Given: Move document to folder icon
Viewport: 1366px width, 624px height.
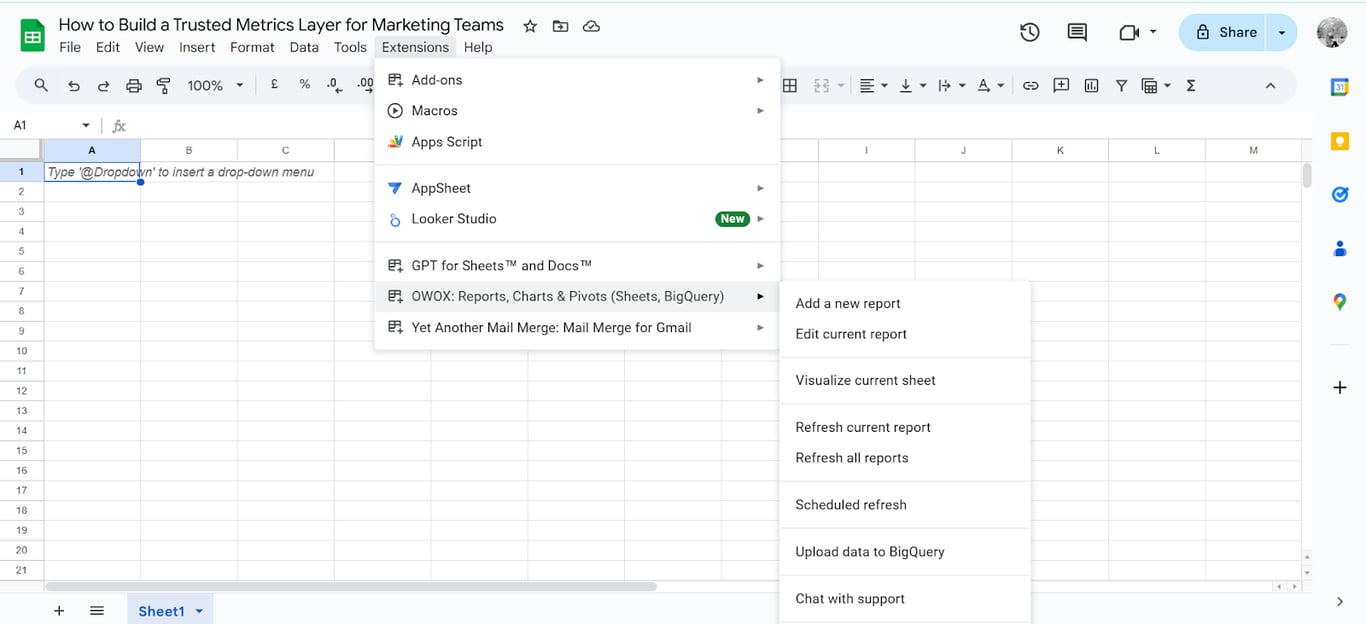Looking at the screenshot, I should coord(560,26).
